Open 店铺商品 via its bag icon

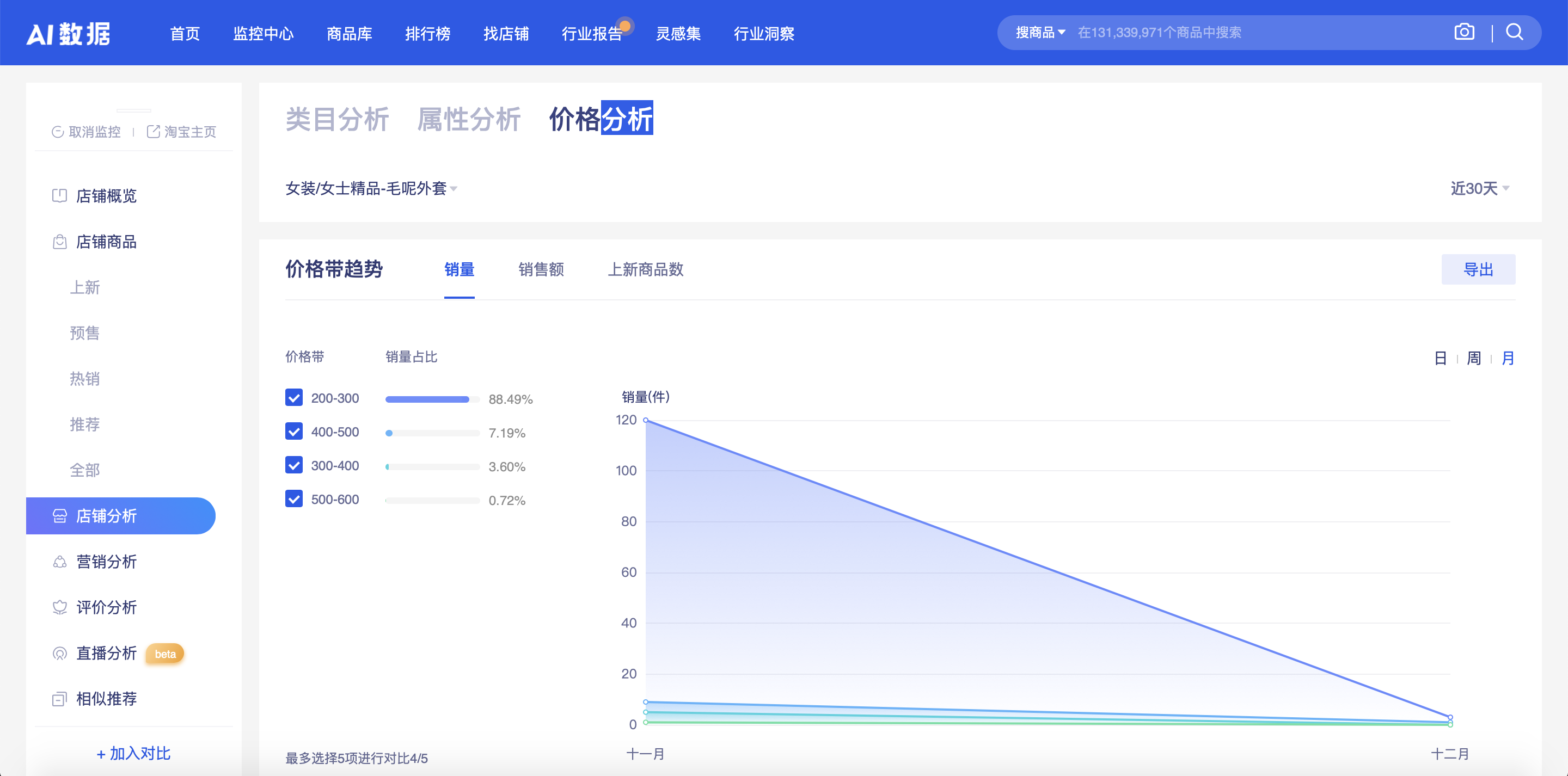pos(59,242)
